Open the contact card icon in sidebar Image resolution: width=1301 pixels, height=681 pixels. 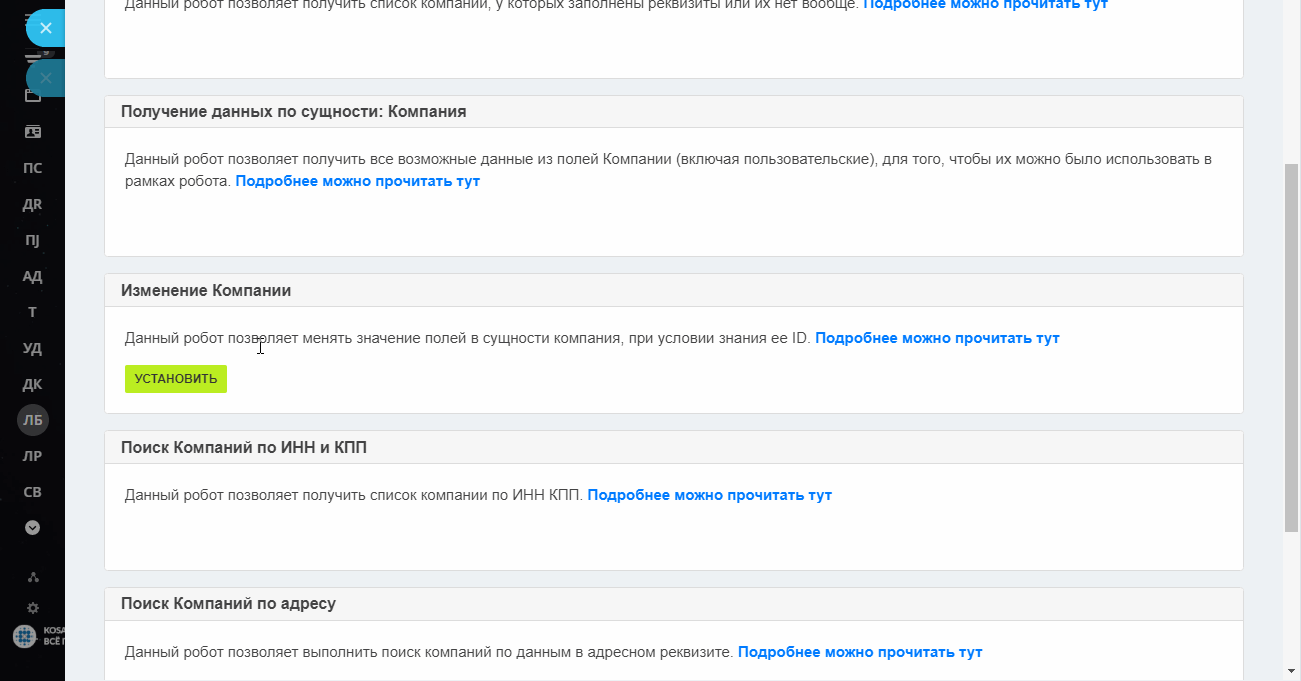coord(33,132)
